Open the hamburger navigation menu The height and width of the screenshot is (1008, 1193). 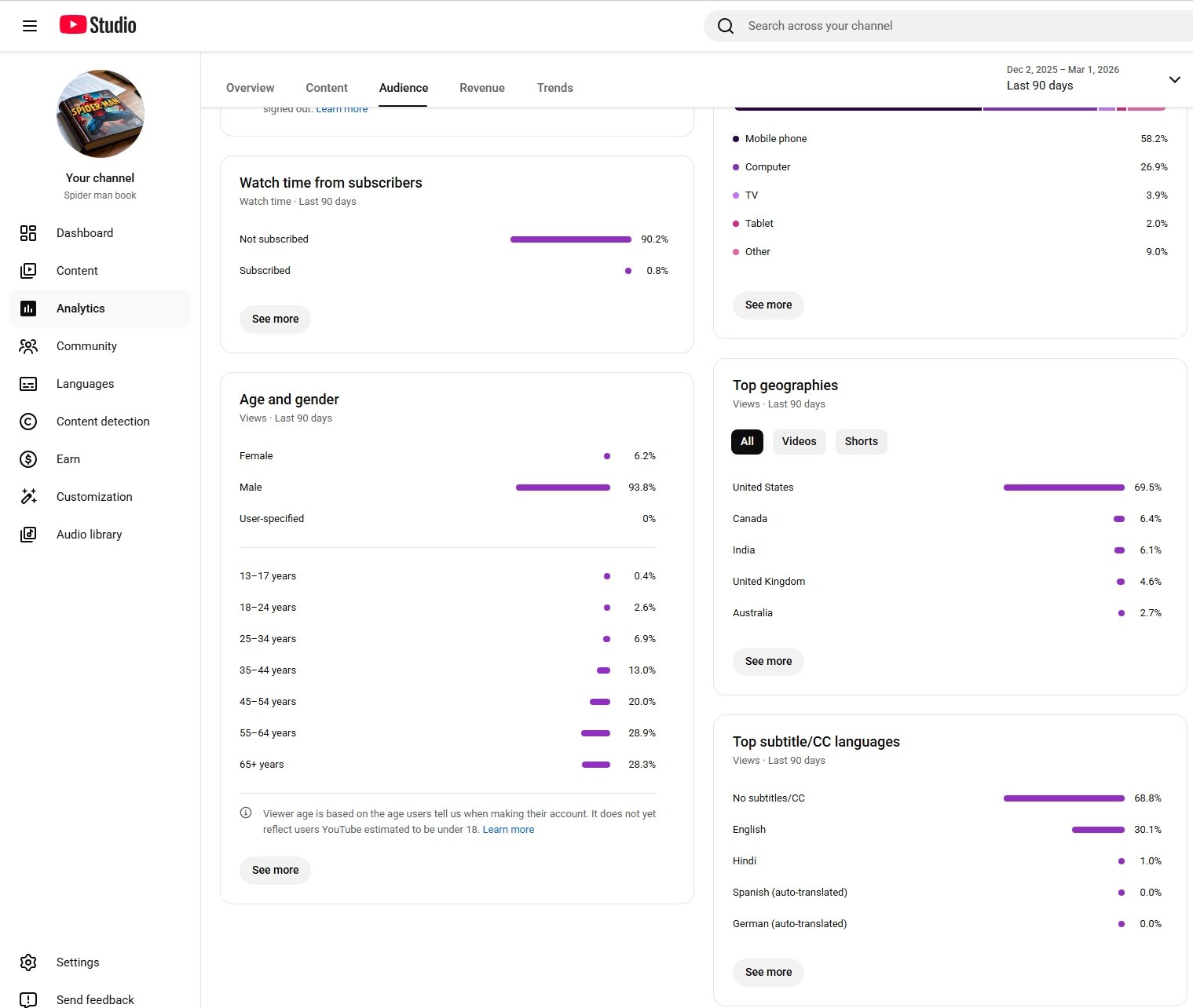click(30, 26)
